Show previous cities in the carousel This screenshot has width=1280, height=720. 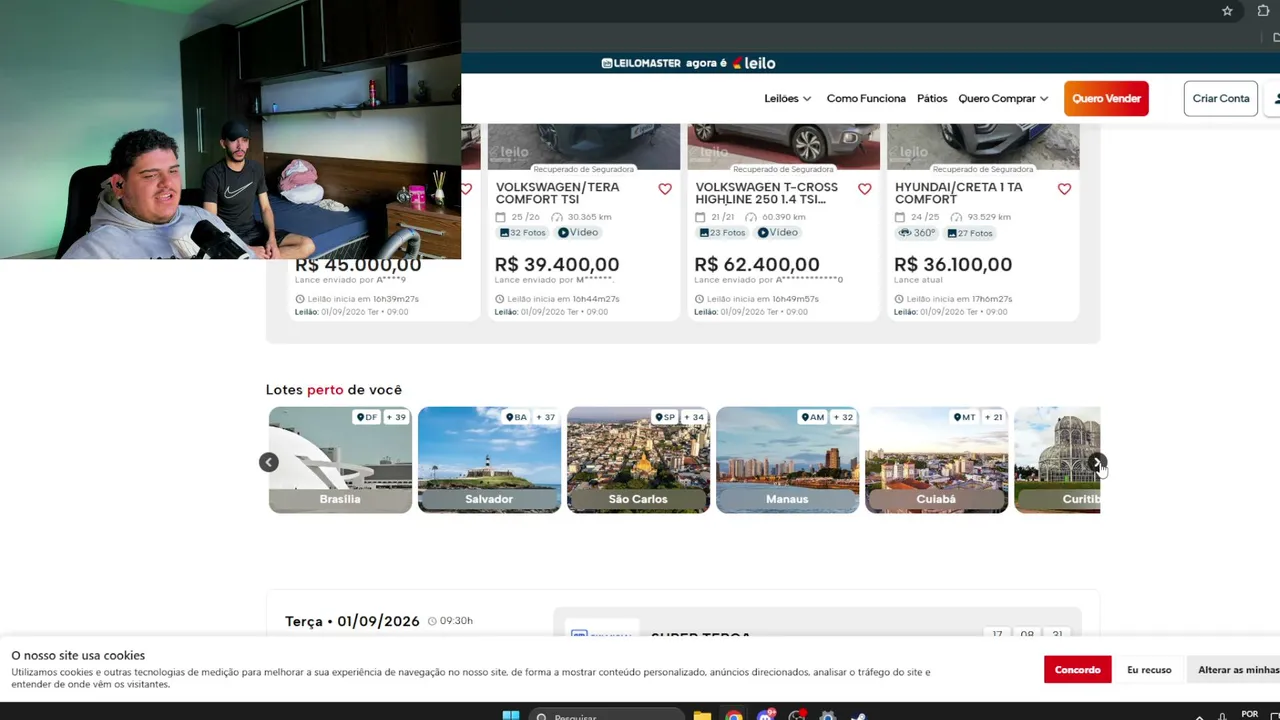pos(268,462)
